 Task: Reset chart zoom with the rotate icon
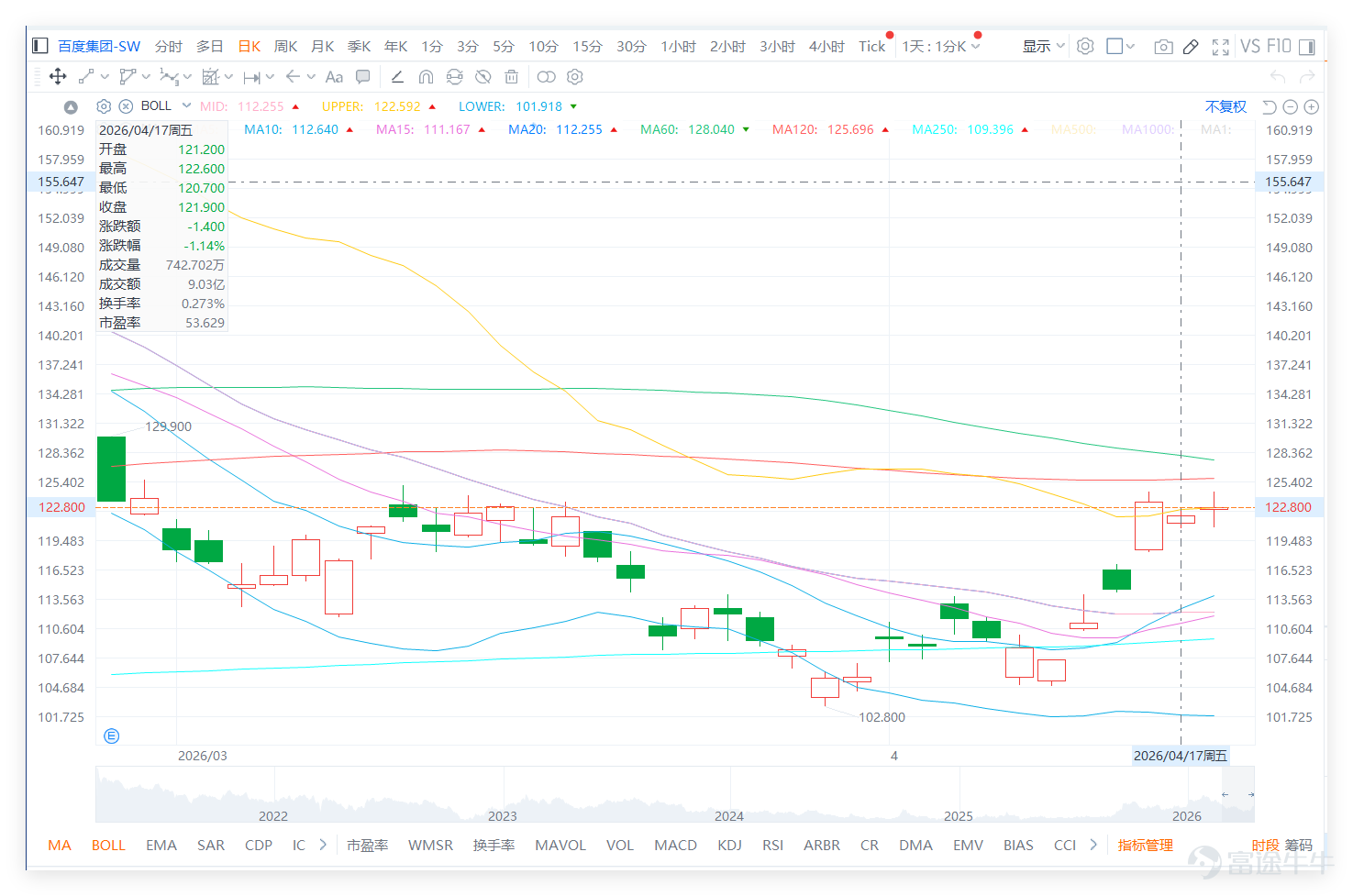(1270, 107)
